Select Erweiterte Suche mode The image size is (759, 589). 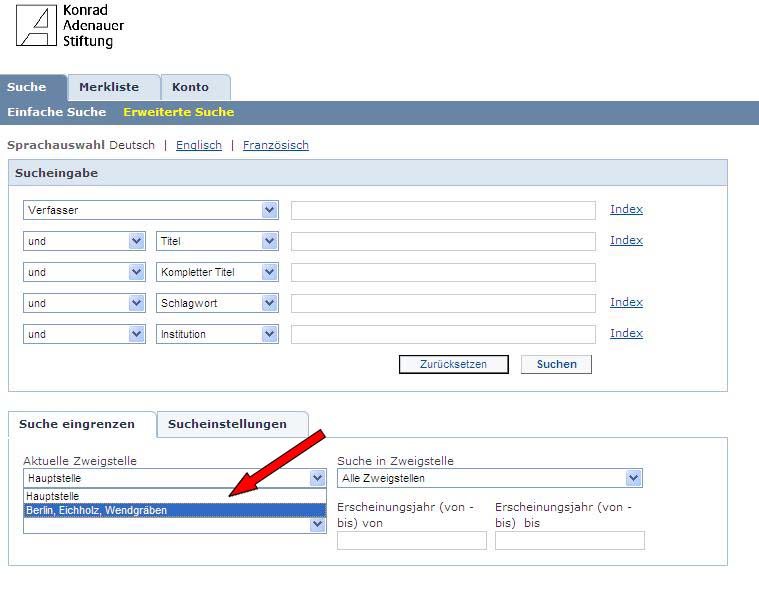[178, 112]
